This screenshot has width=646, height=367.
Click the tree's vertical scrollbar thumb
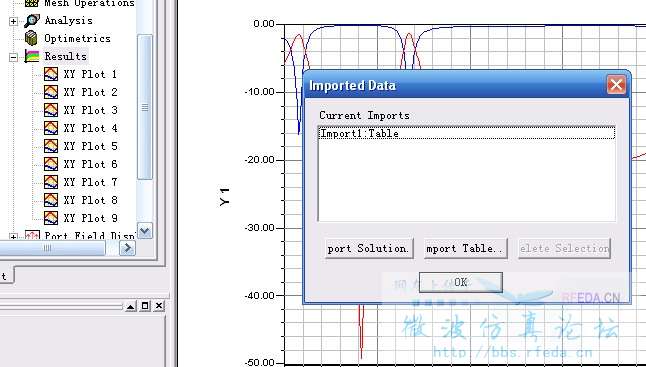(145, 107)
